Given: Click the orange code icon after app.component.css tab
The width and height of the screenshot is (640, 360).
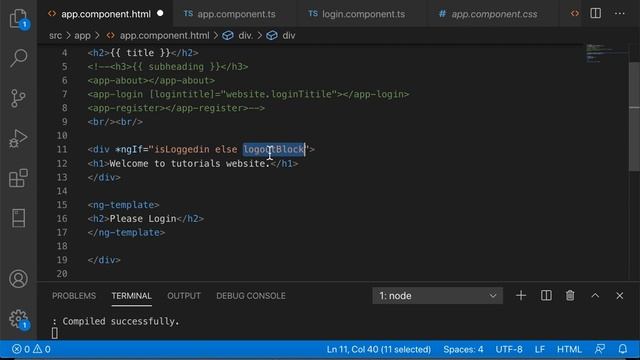Looking at the screenshot, I should tap(575, 13).
